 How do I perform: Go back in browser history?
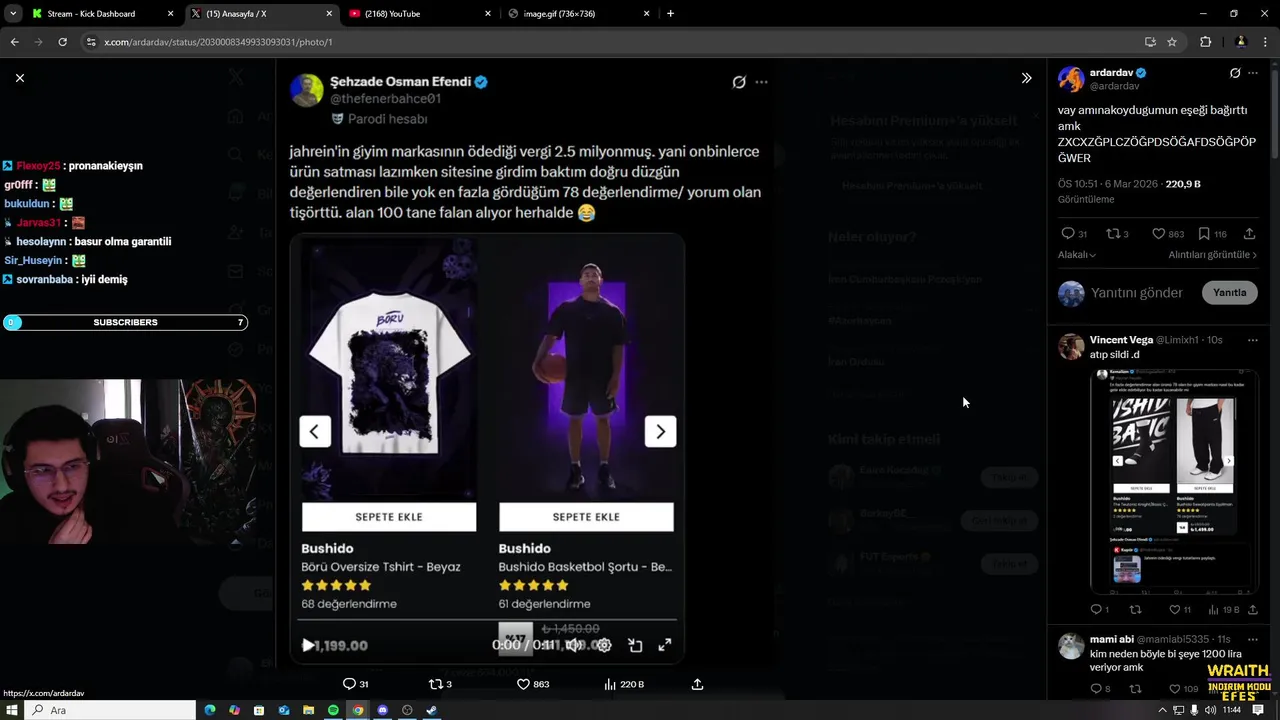point(14,42)
